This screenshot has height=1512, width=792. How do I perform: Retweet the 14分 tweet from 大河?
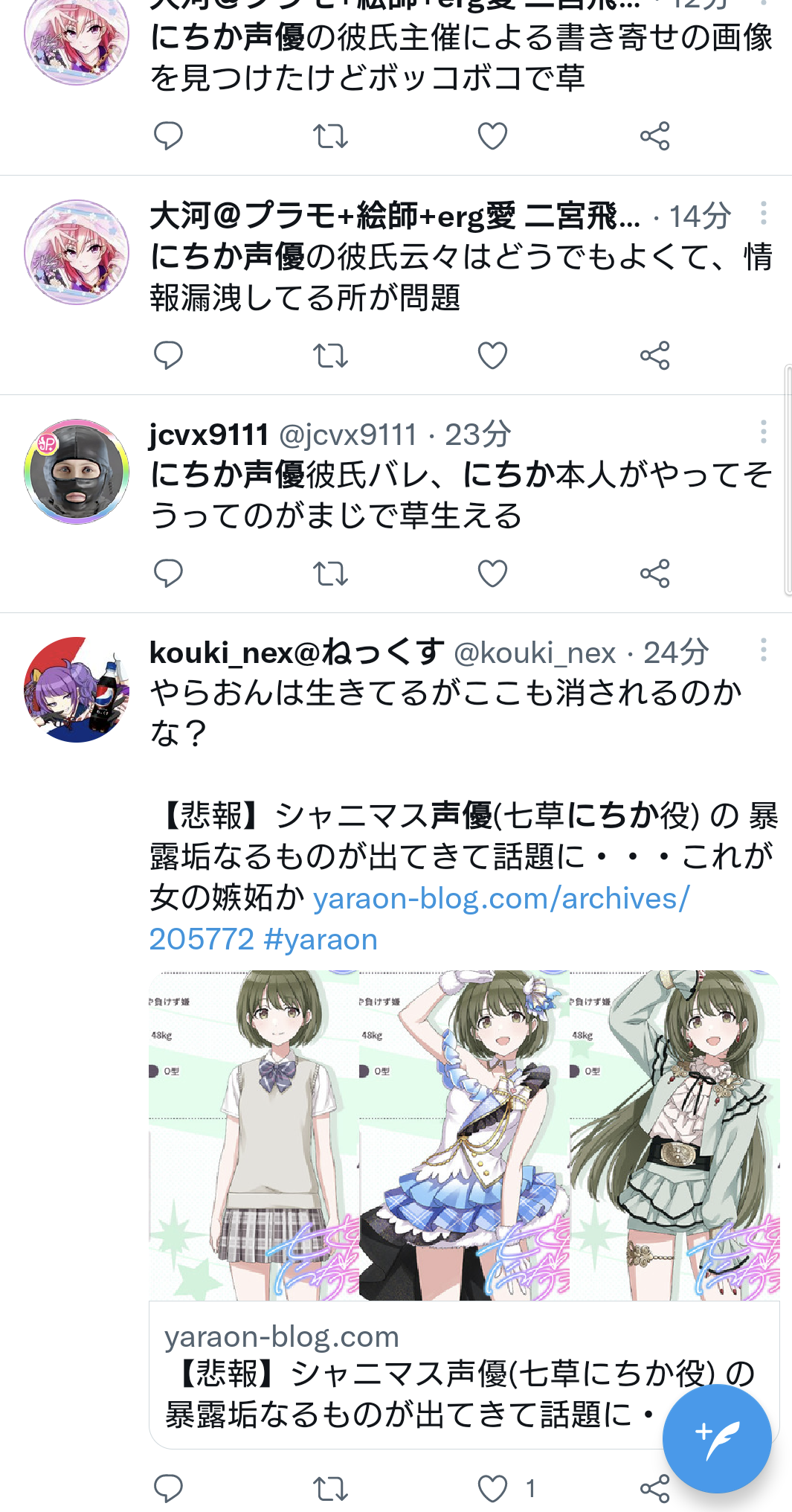click(330, 356)
